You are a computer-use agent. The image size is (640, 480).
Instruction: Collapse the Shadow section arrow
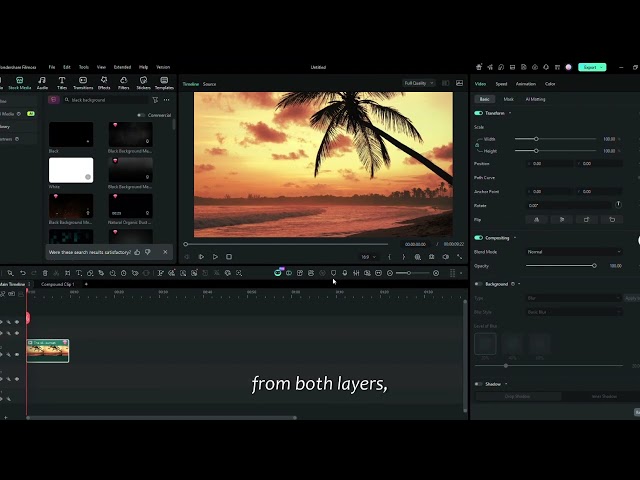(x=506, y=384)
